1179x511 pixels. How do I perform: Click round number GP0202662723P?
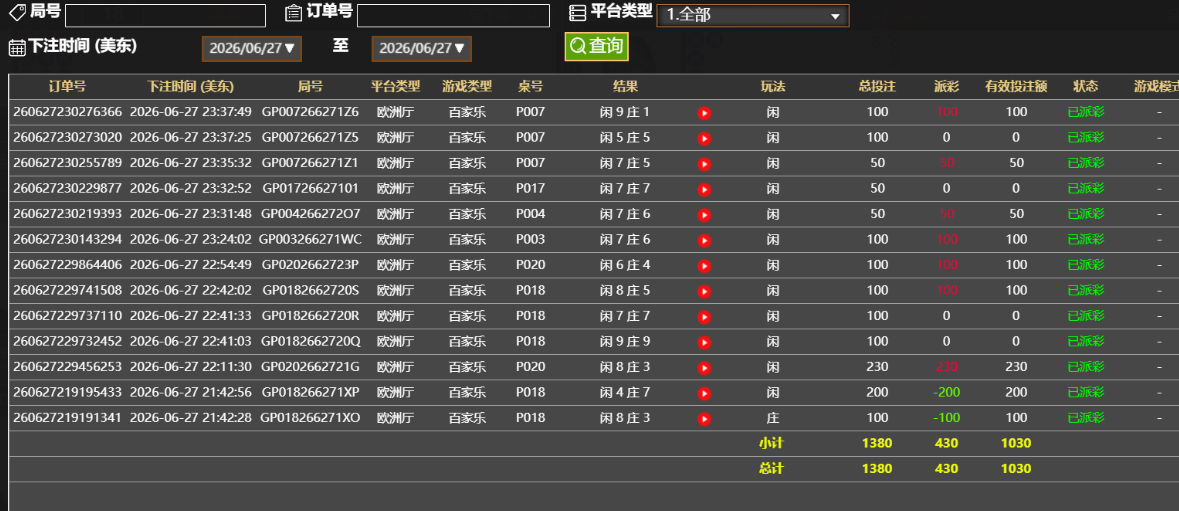click(x=311, y=265)
